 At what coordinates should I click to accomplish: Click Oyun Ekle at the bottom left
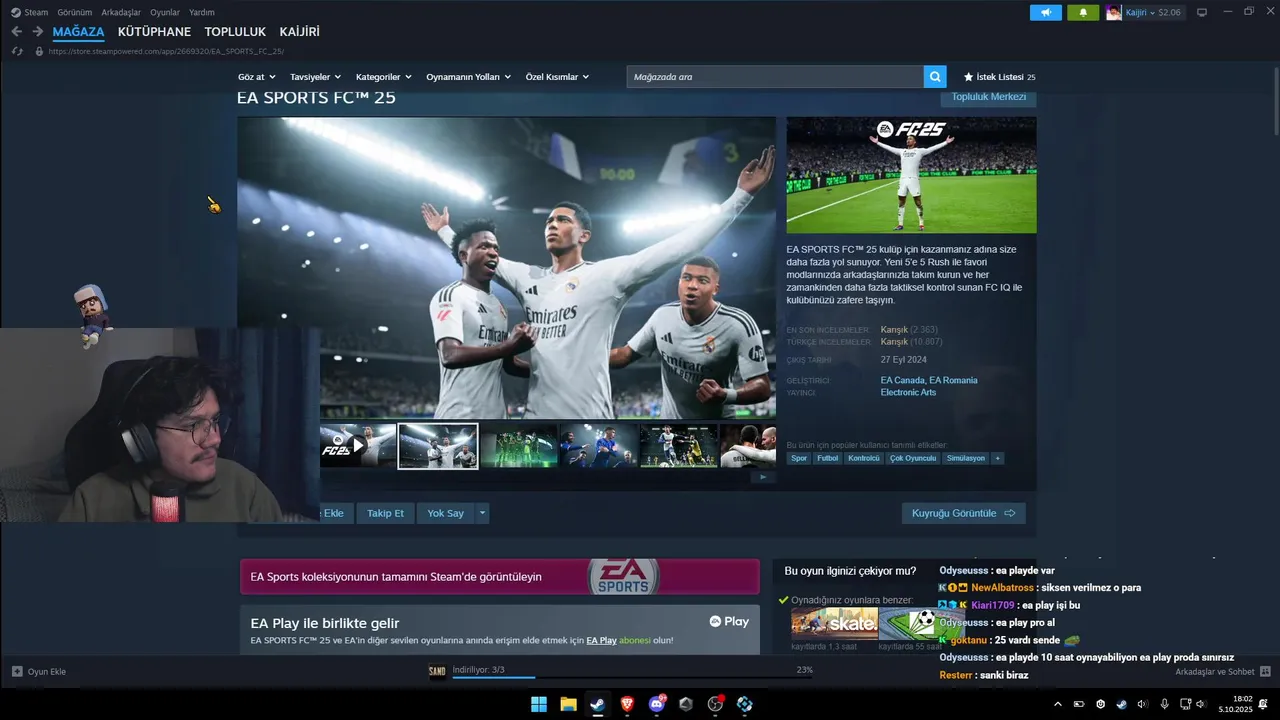pos(39,672)
